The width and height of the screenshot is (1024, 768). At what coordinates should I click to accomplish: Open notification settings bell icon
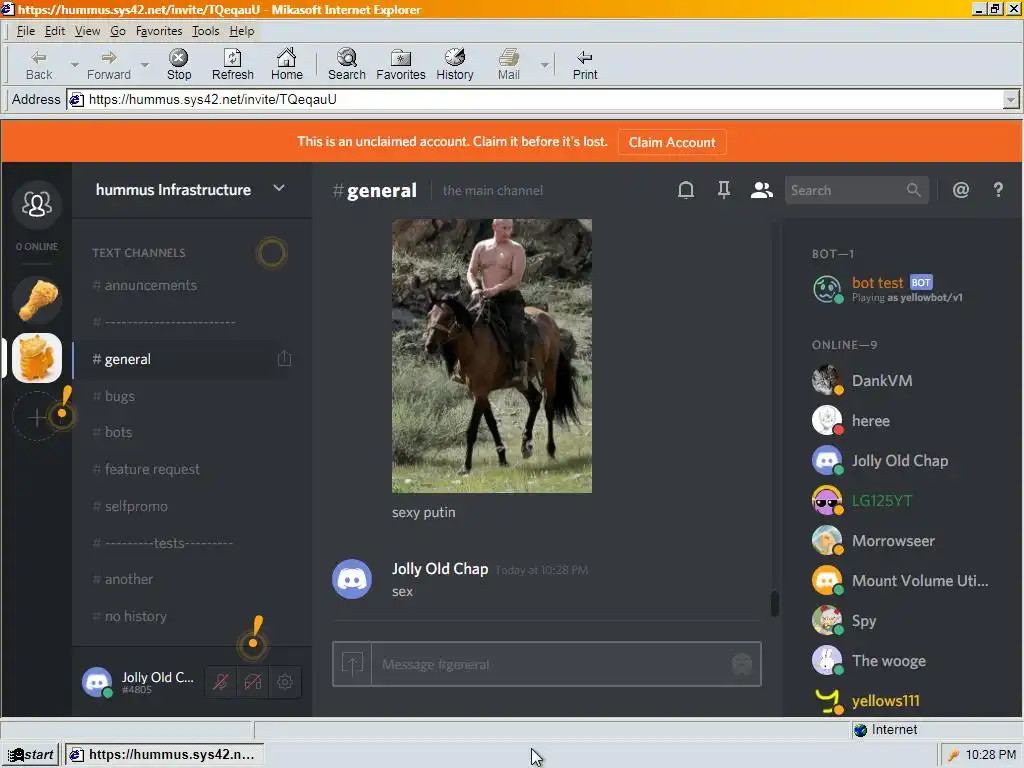tap(686, 190)
